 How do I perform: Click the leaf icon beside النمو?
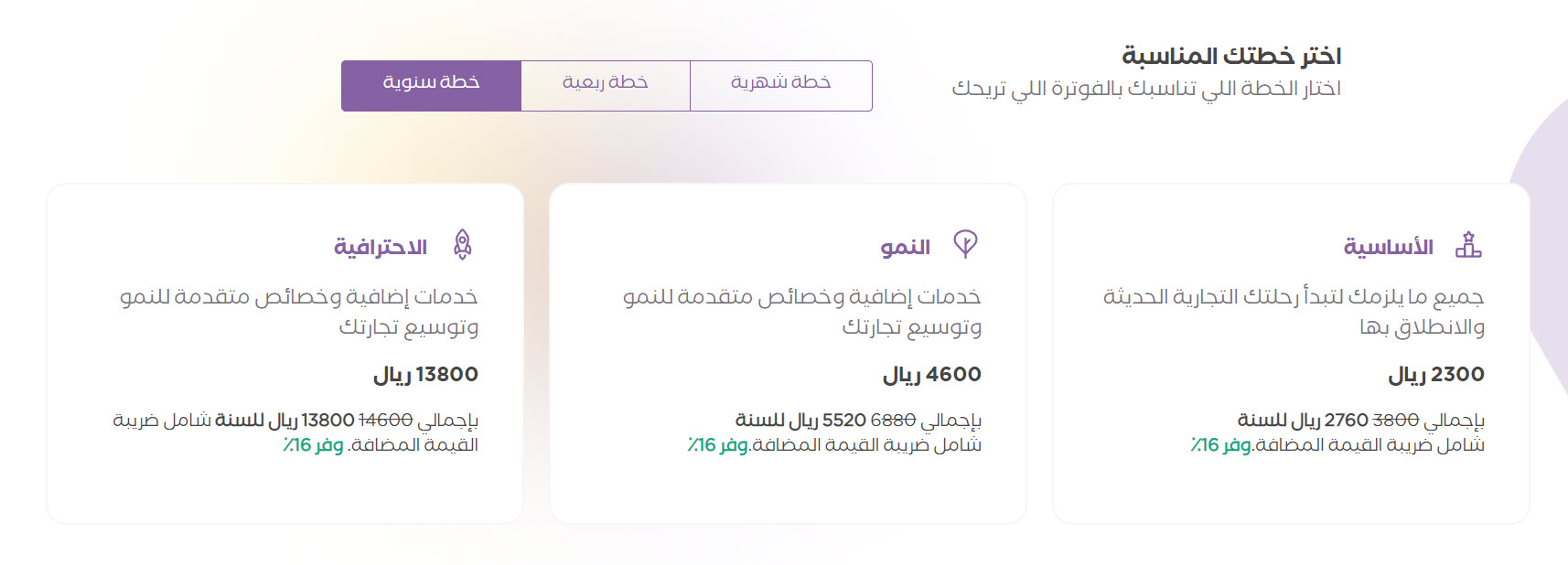click(x=965, y=244)
